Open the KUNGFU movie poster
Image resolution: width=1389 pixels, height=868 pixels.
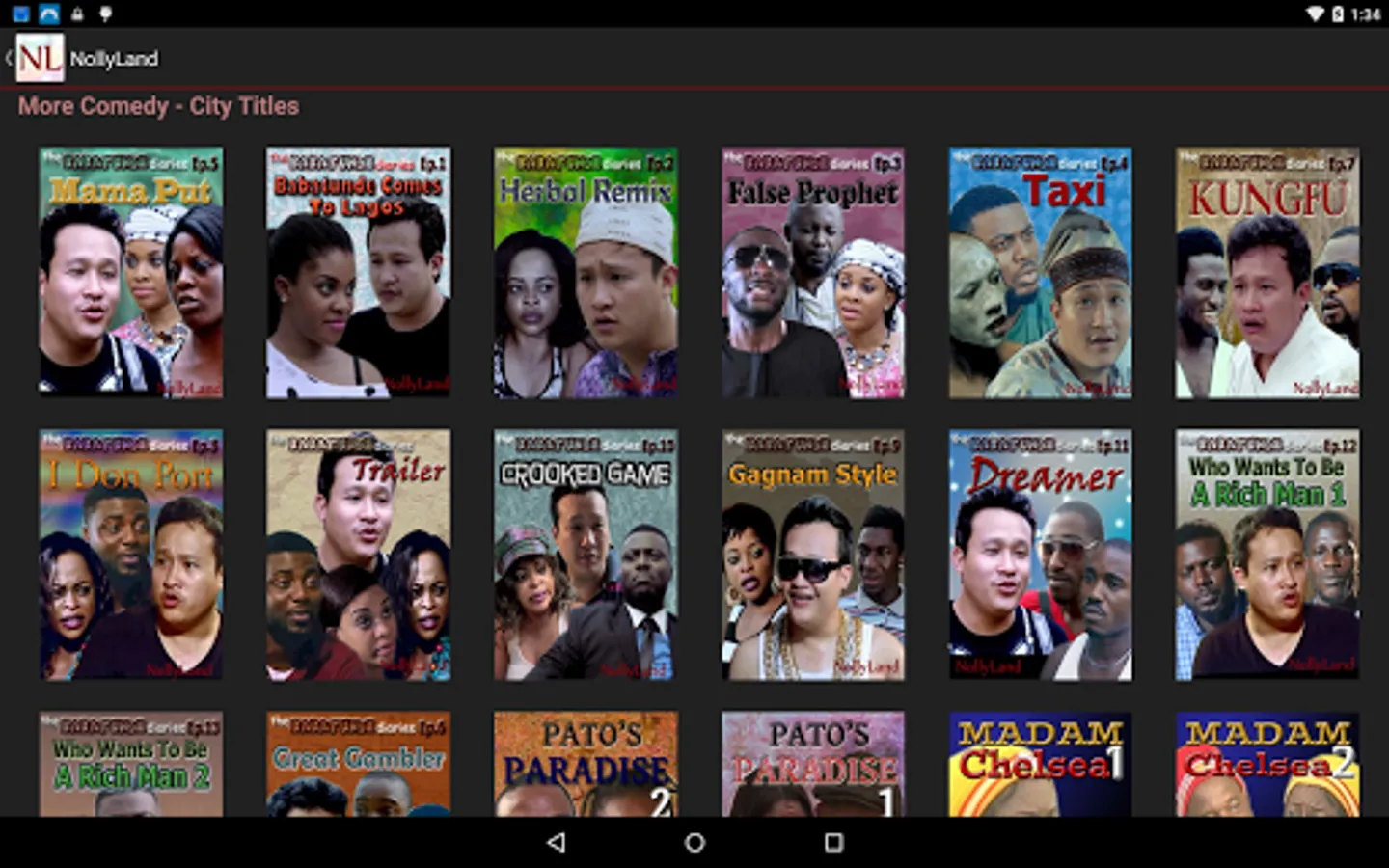click(x=1267, y=272)
